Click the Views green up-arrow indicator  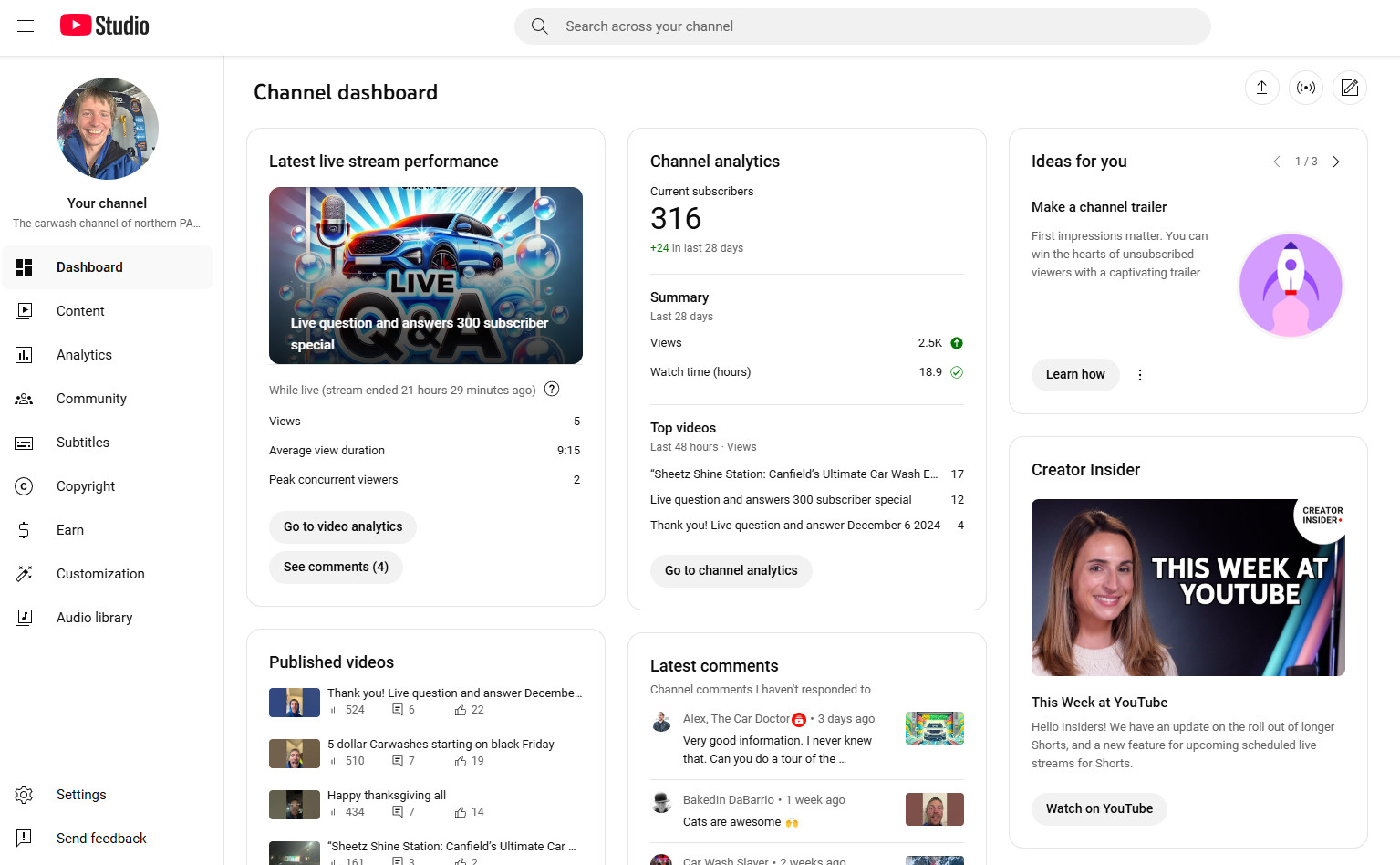(x=957, y=343)
